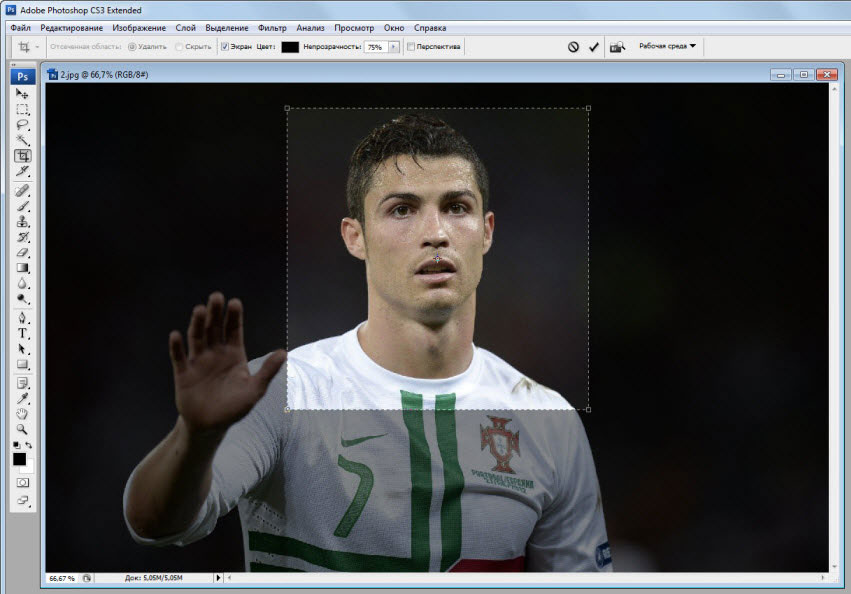
Task: Open the Рабочая среда workspace dropdown
Action: (x=667, y=46)
